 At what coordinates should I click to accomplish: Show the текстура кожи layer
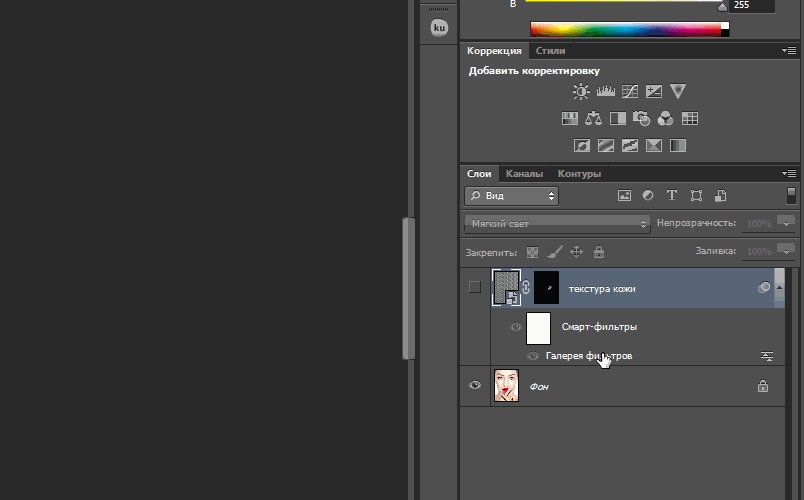click(x=475, y=288)
